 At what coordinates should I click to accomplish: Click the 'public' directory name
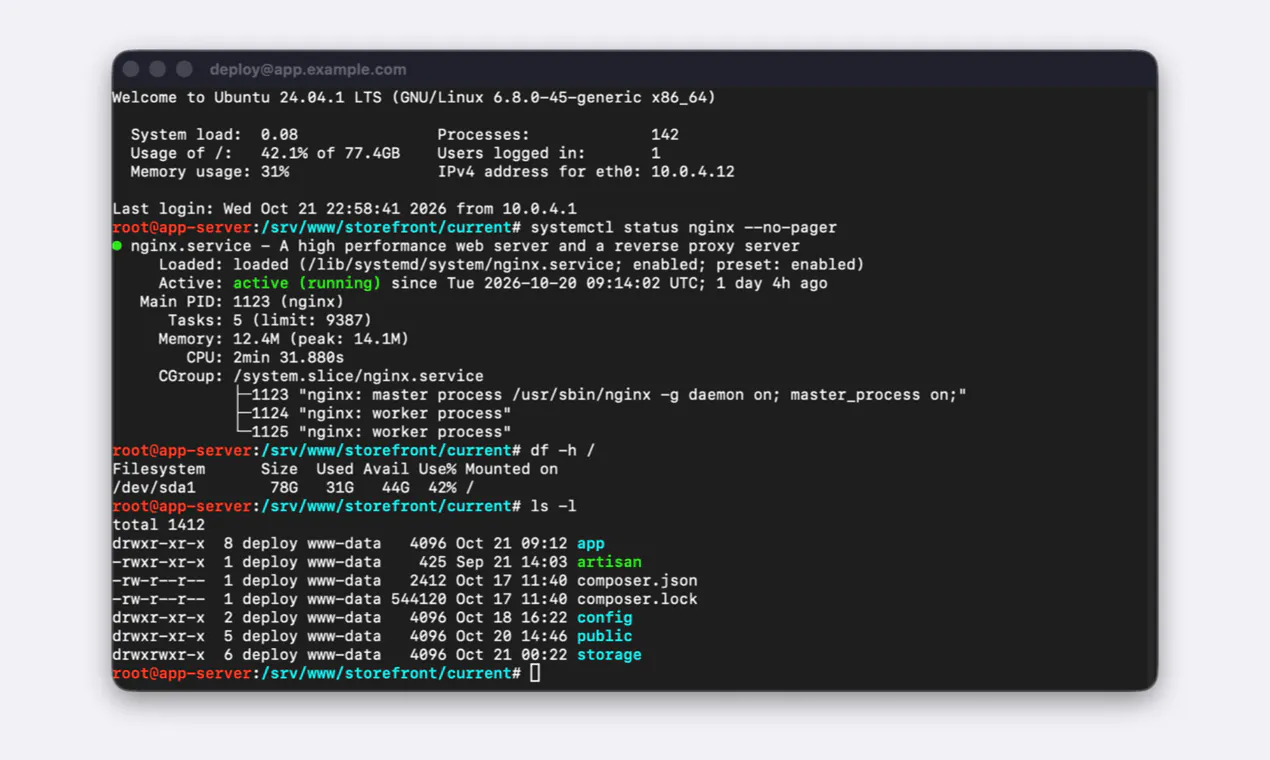tap(605, 636)
